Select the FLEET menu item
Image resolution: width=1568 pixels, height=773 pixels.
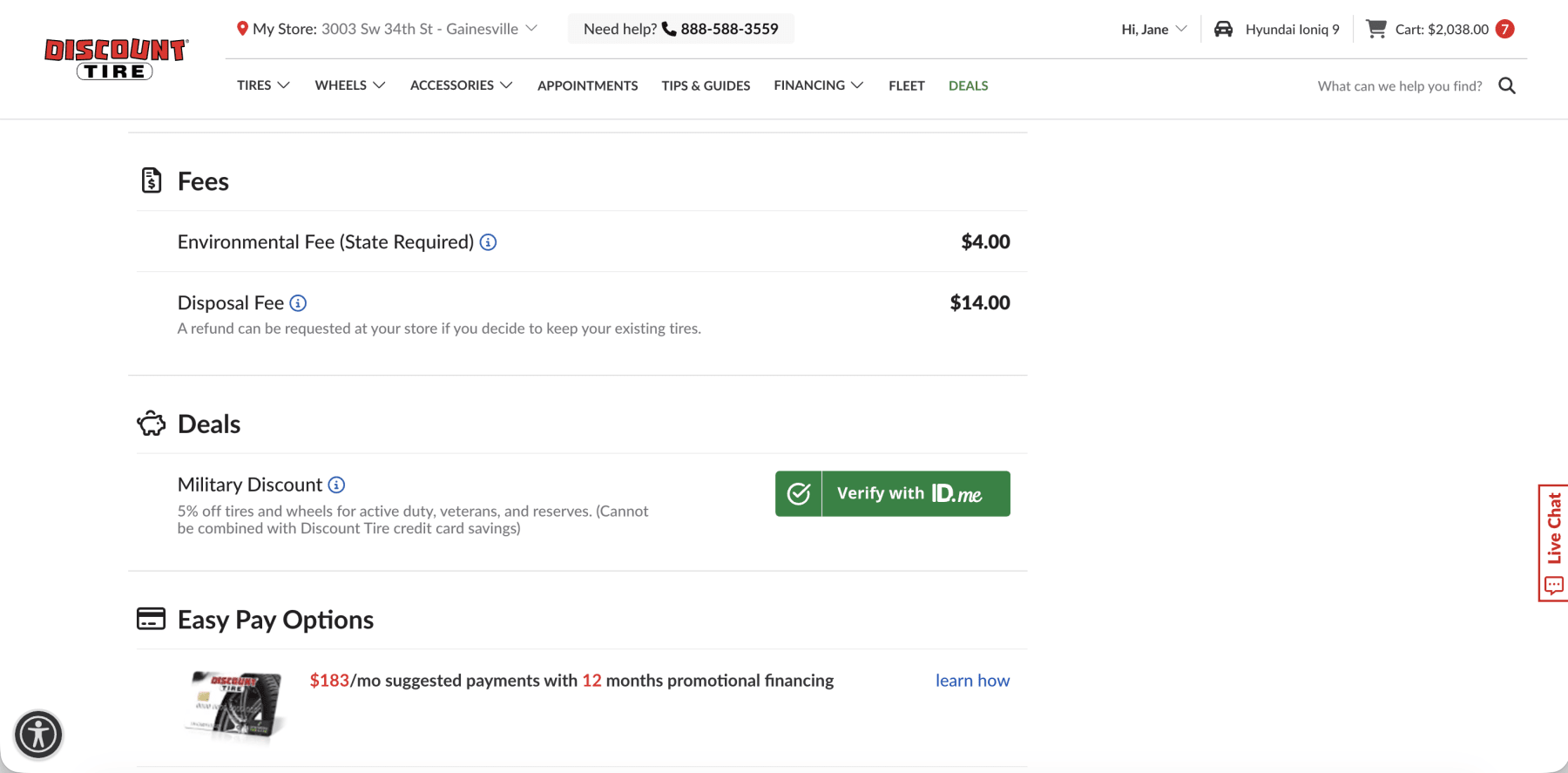906,85
